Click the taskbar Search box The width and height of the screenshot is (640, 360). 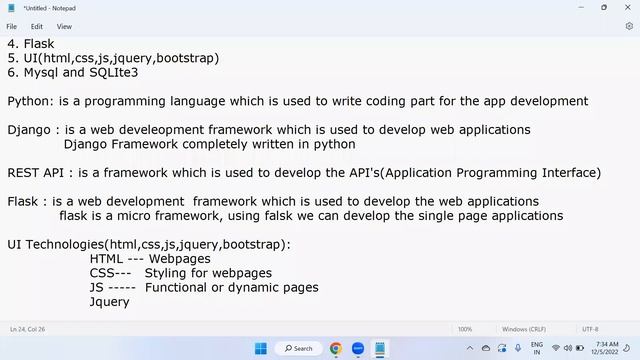[x=299, y=349]
